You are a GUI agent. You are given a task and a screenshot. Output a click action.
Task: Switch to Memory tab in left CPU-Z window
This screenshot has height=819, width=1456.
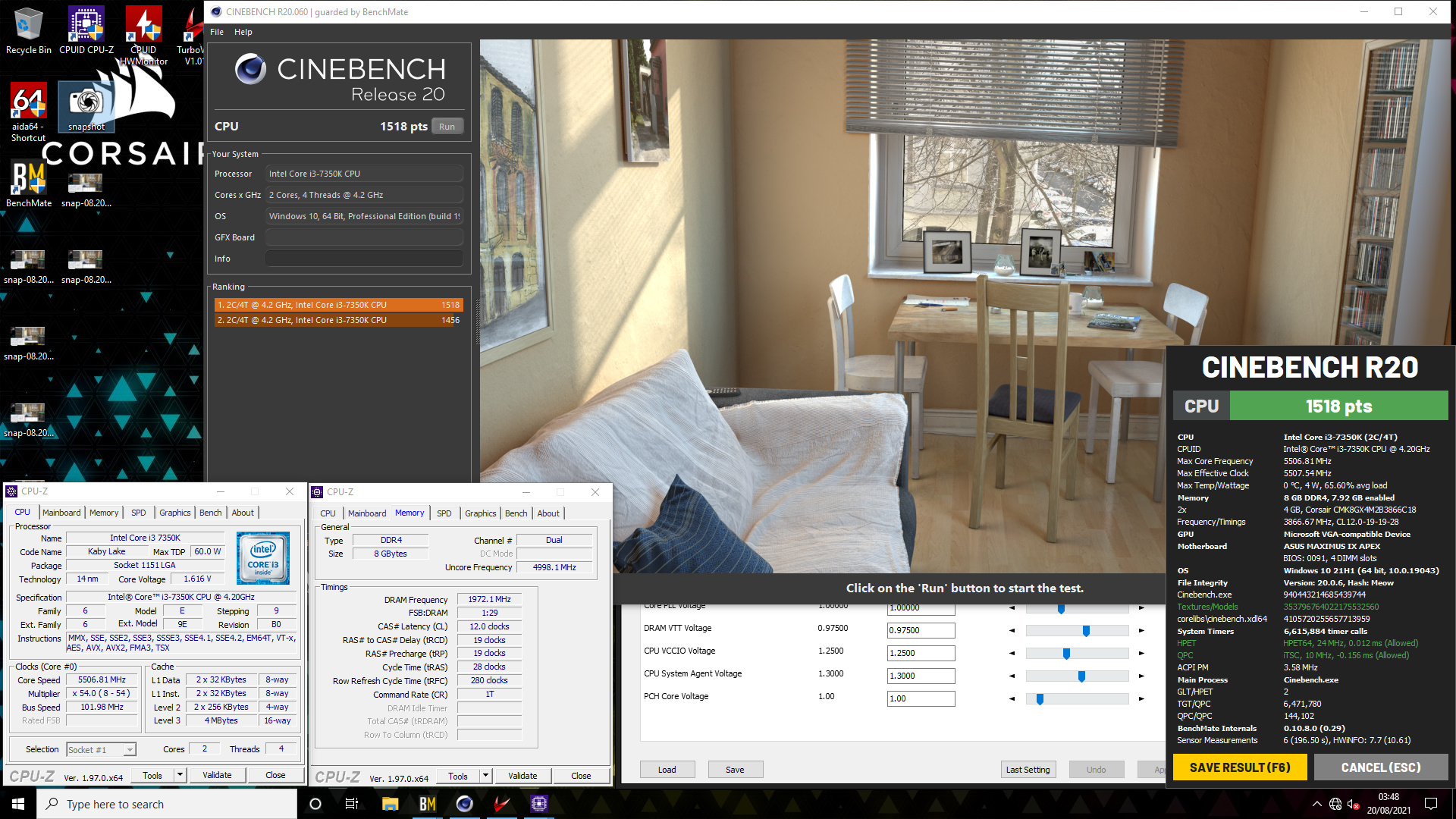point(104,513)
